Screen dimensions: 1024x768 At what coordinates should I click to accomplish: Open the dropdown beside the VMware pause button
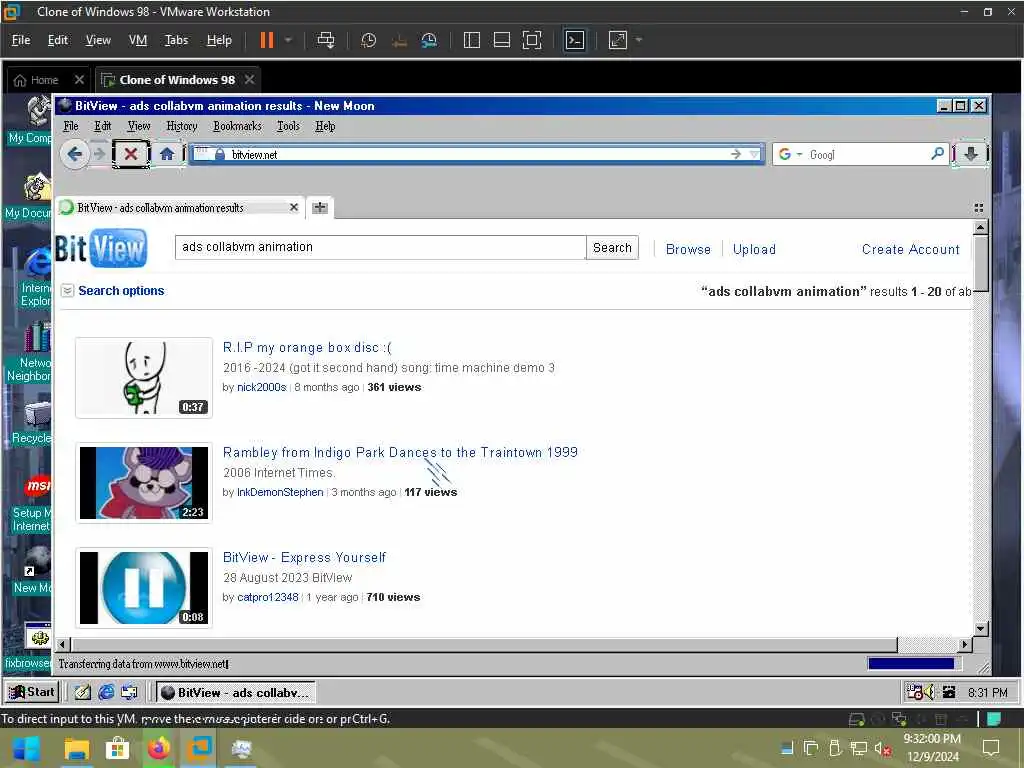pyautogui.click(x=288, y=40)
